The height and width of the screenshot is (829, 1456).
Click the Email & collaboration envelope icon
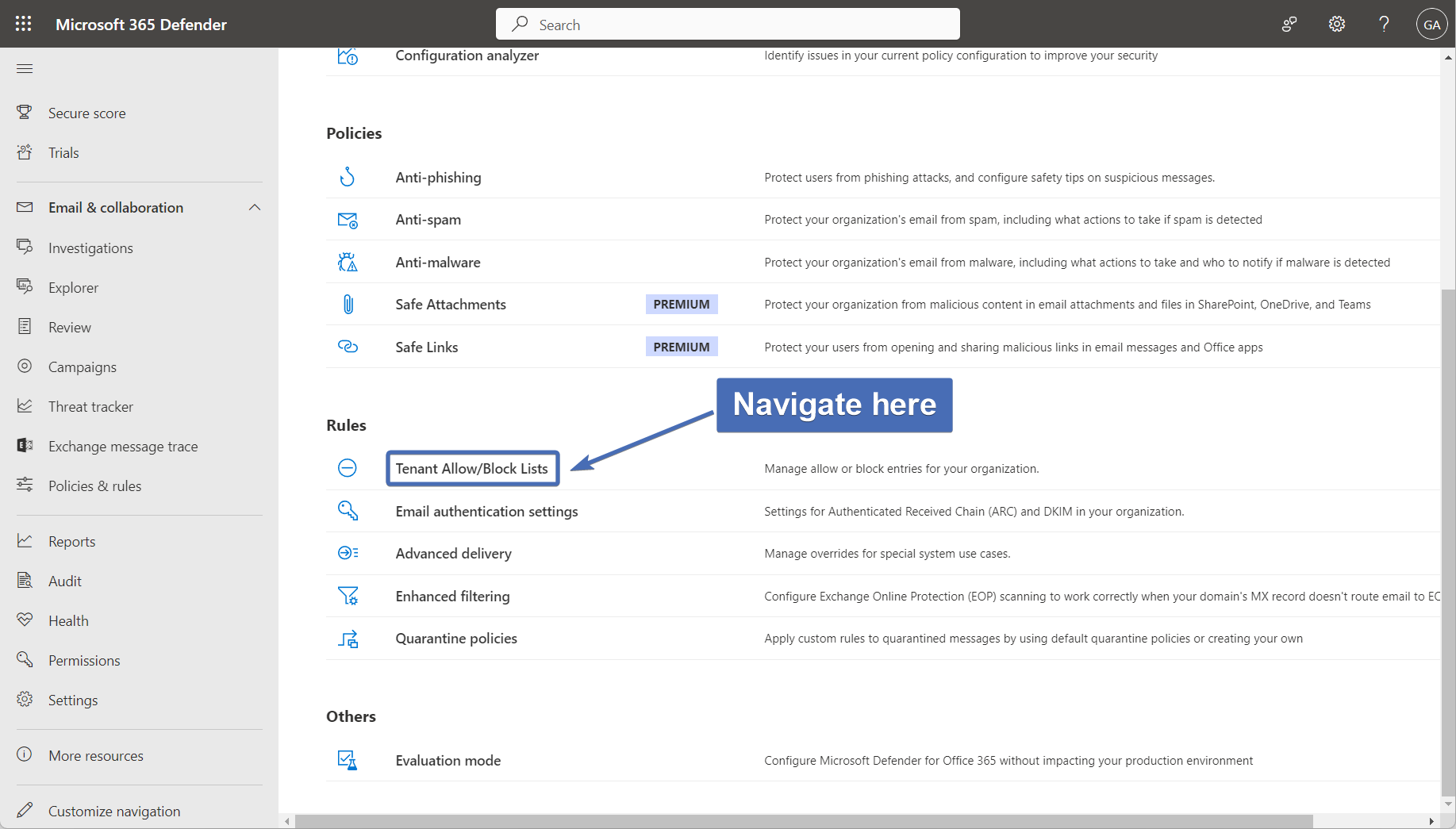(25, 207)
